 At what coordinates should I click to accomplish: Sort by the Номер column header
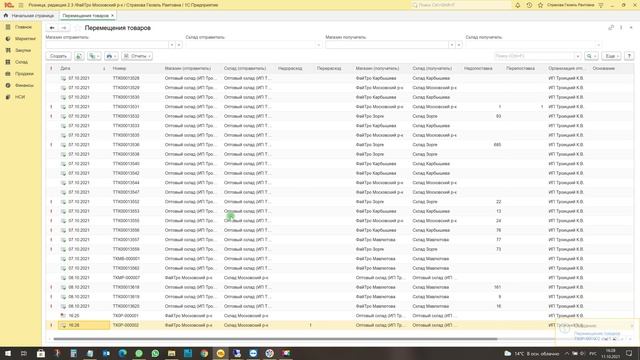point(136,68)
